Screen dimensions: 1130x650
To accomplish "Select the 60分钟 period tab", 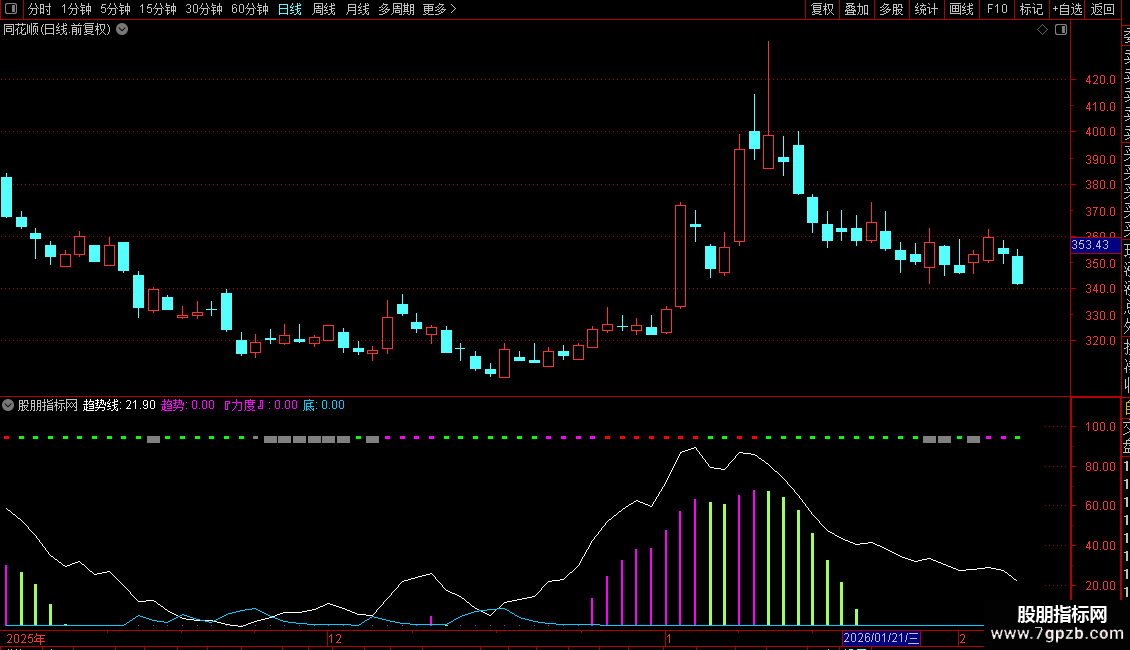I will (249, 9).
